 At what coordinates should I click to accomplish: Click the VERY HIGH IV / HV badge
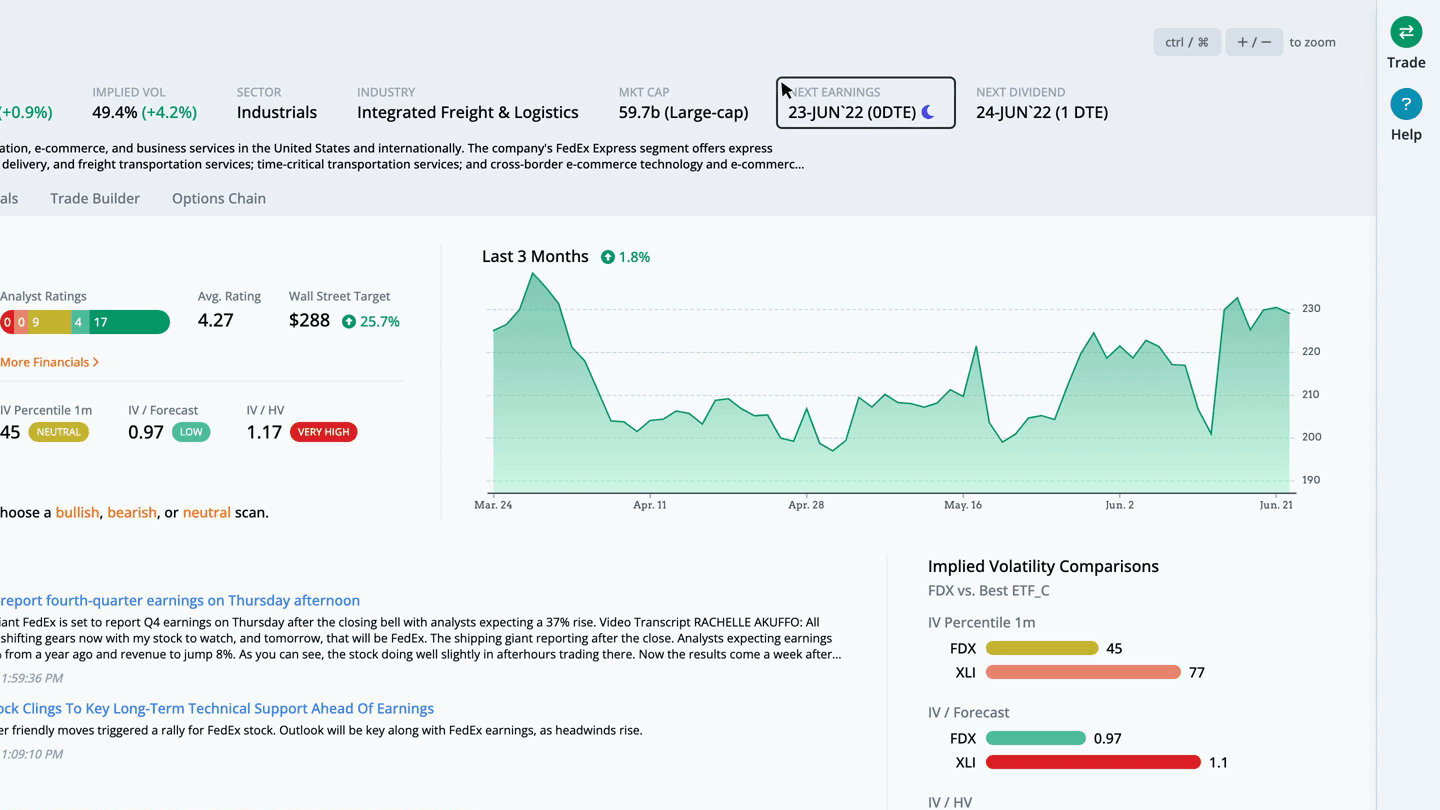coord(323,432)
